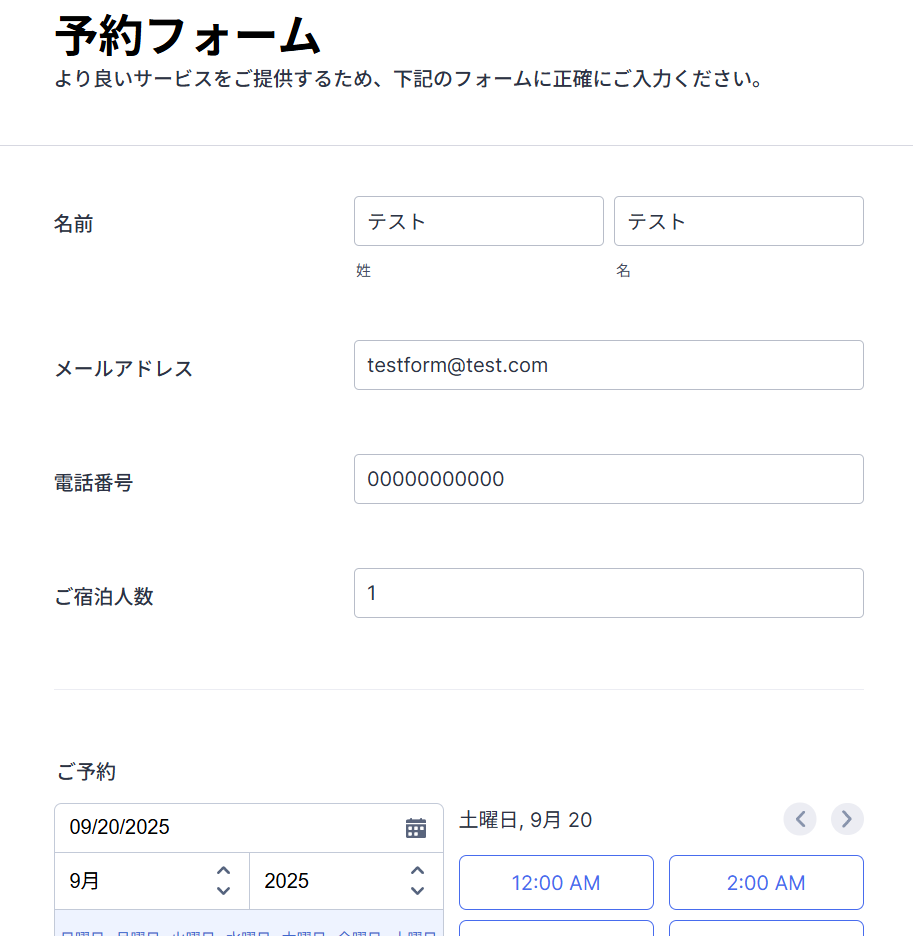
Task: Click the ご宿泊人数 field label
Action: tap(104, 597)
